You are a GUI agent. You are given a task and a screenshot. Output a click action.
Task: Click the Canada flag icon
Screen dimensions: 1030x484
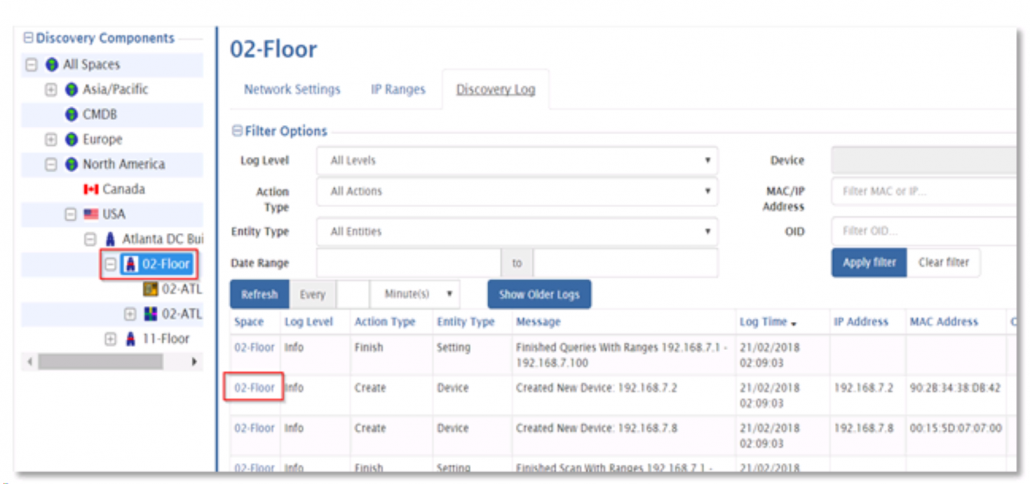pyautogui.click(x=91, y=190)
